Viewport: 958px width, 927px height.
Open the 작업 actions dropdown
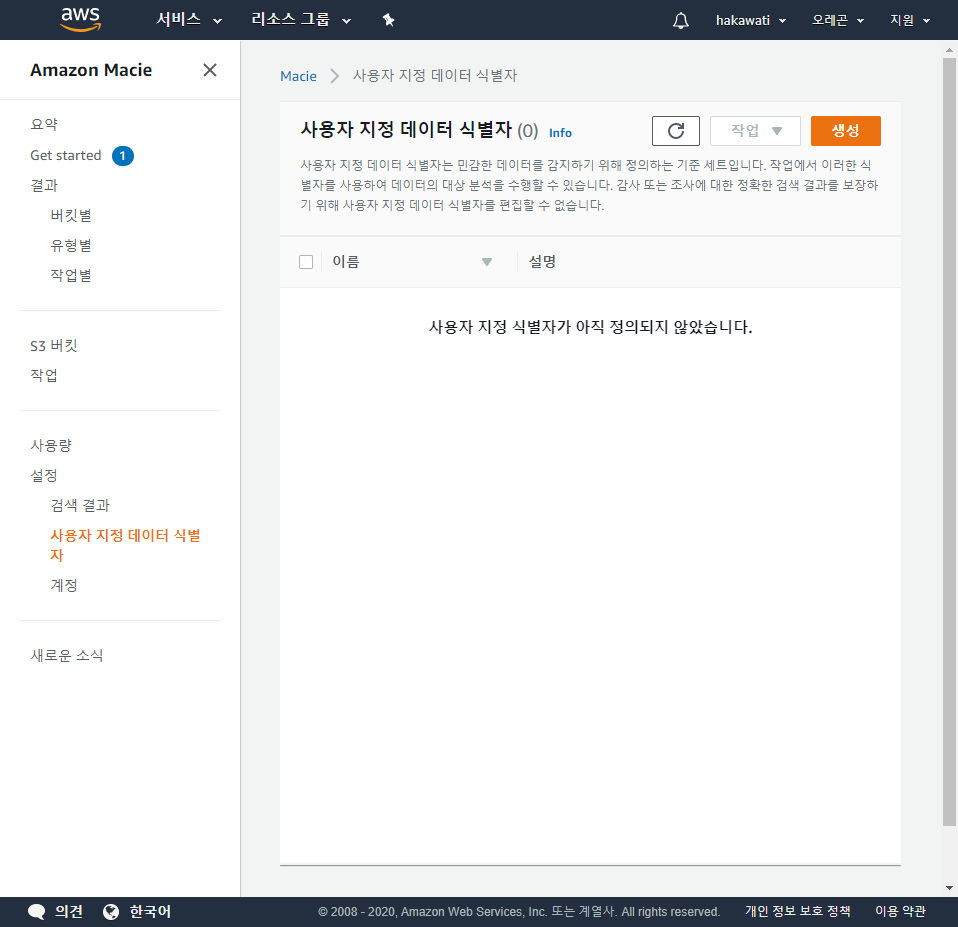tap(755, 131)
